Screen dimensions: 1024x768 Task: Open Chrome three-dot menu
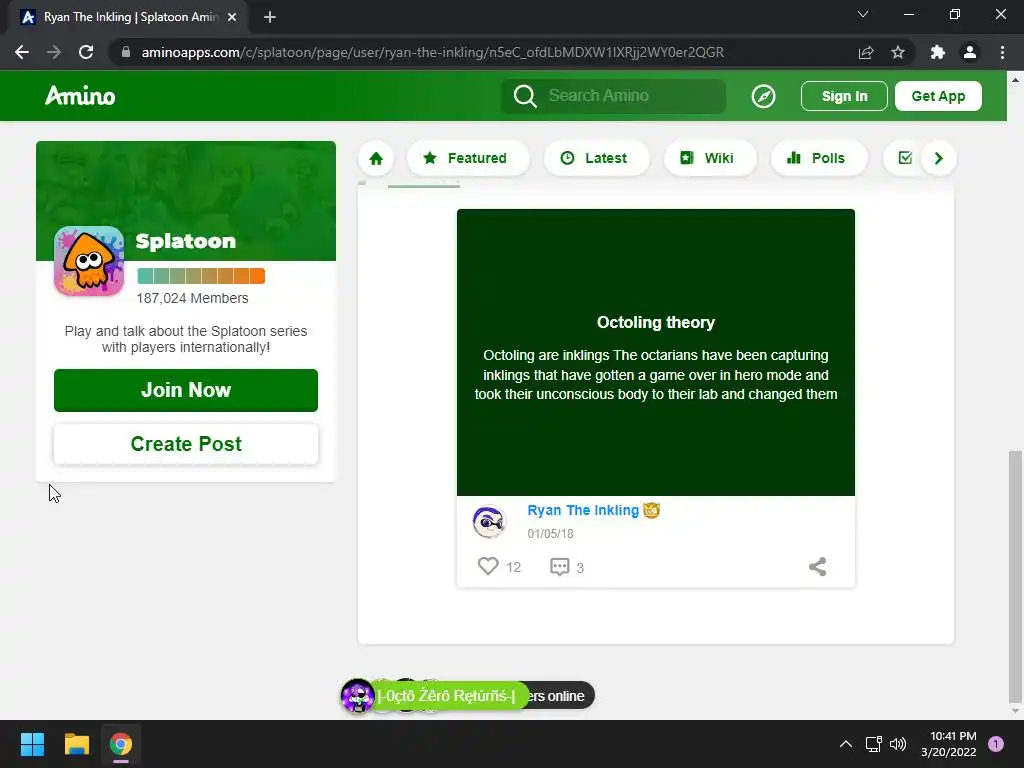[1002, 52]
